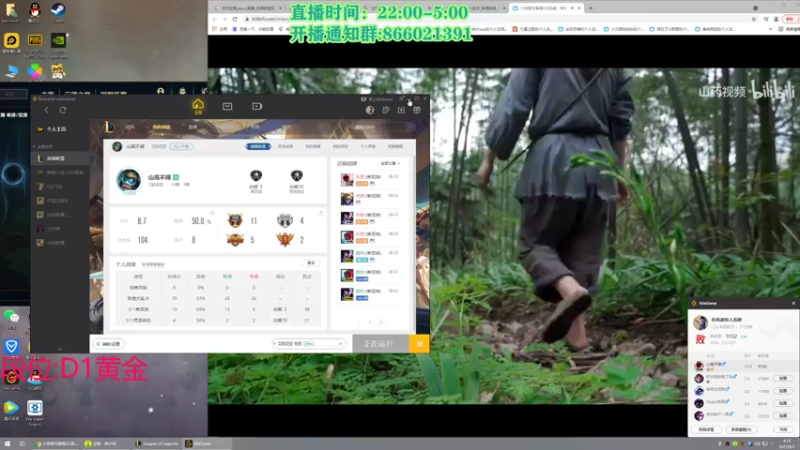
Task: Open the fourth recent match record
Action: tap(370, 237)
